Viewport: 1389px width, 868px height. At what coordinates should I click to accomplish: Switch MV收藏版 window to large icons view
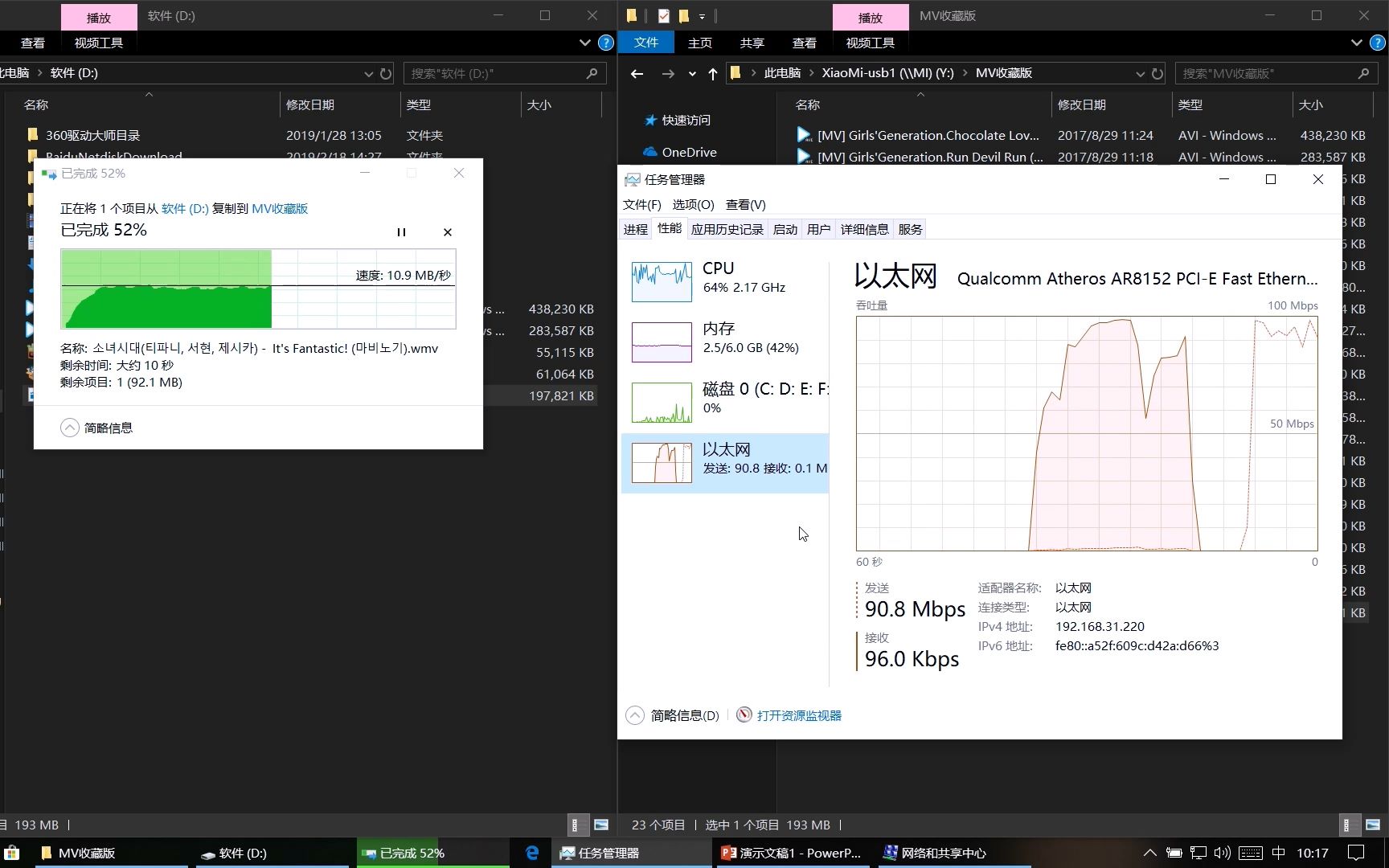click(1373, 825)
